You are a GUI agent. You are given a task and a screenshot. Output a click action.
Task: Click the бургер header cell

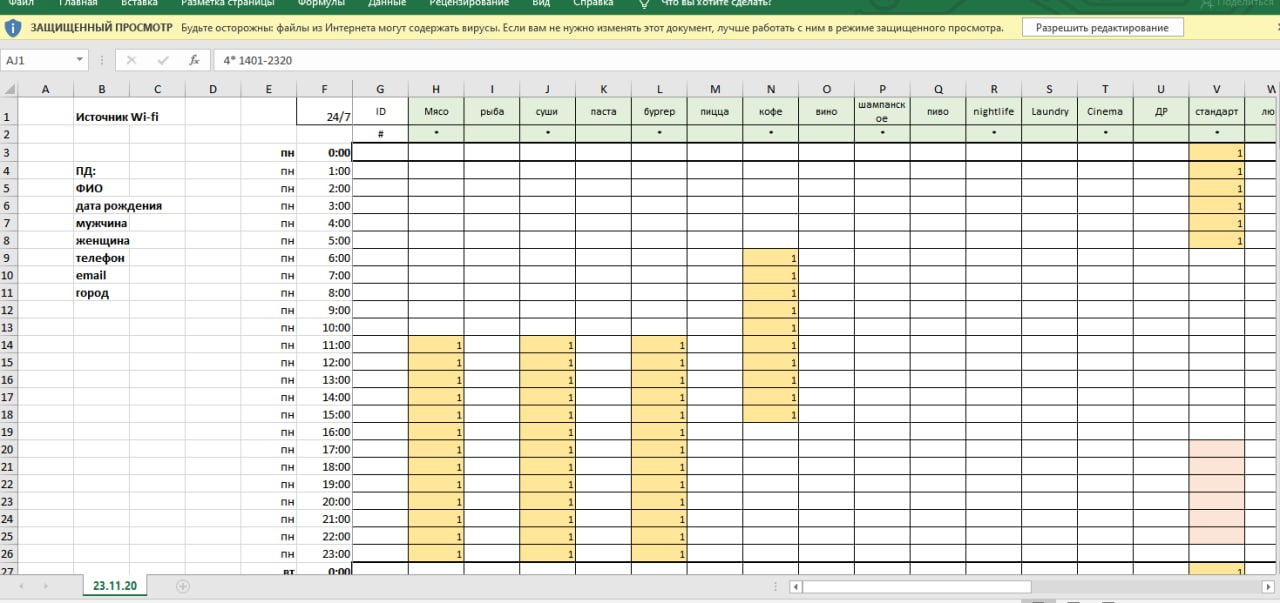[x=659, y=111]
